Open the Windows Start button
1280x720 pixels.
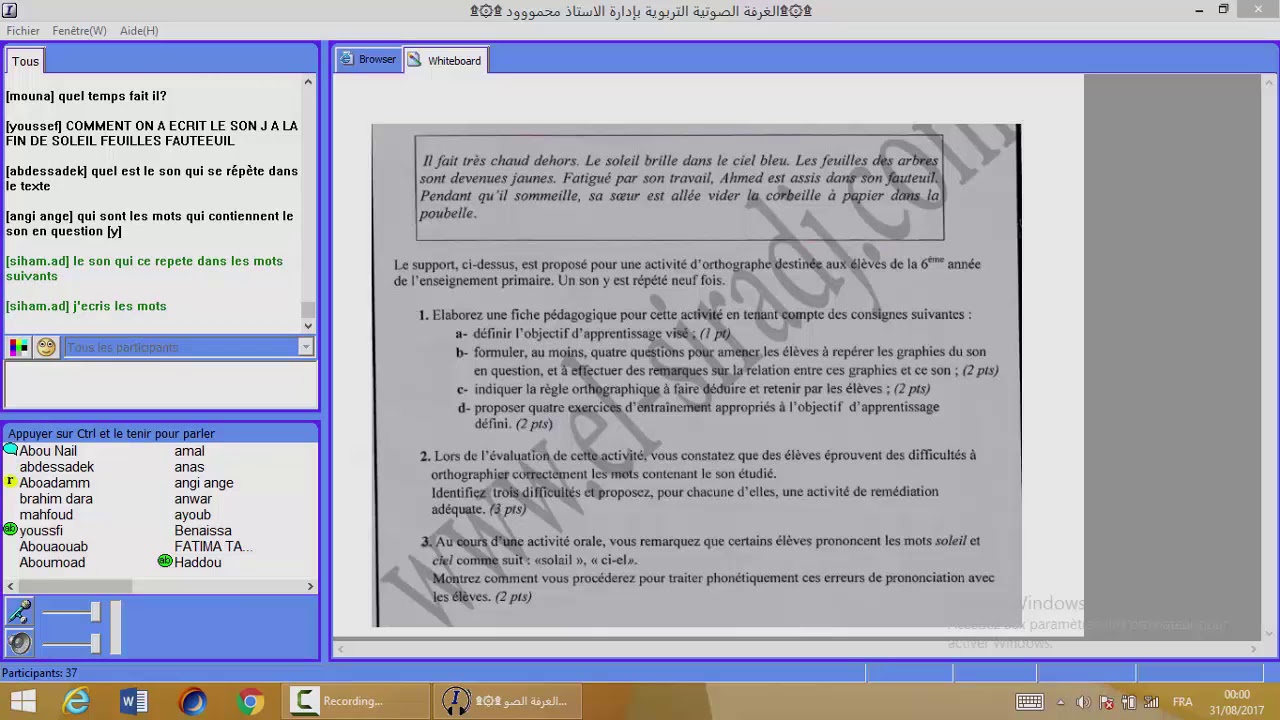coord(22,701)
